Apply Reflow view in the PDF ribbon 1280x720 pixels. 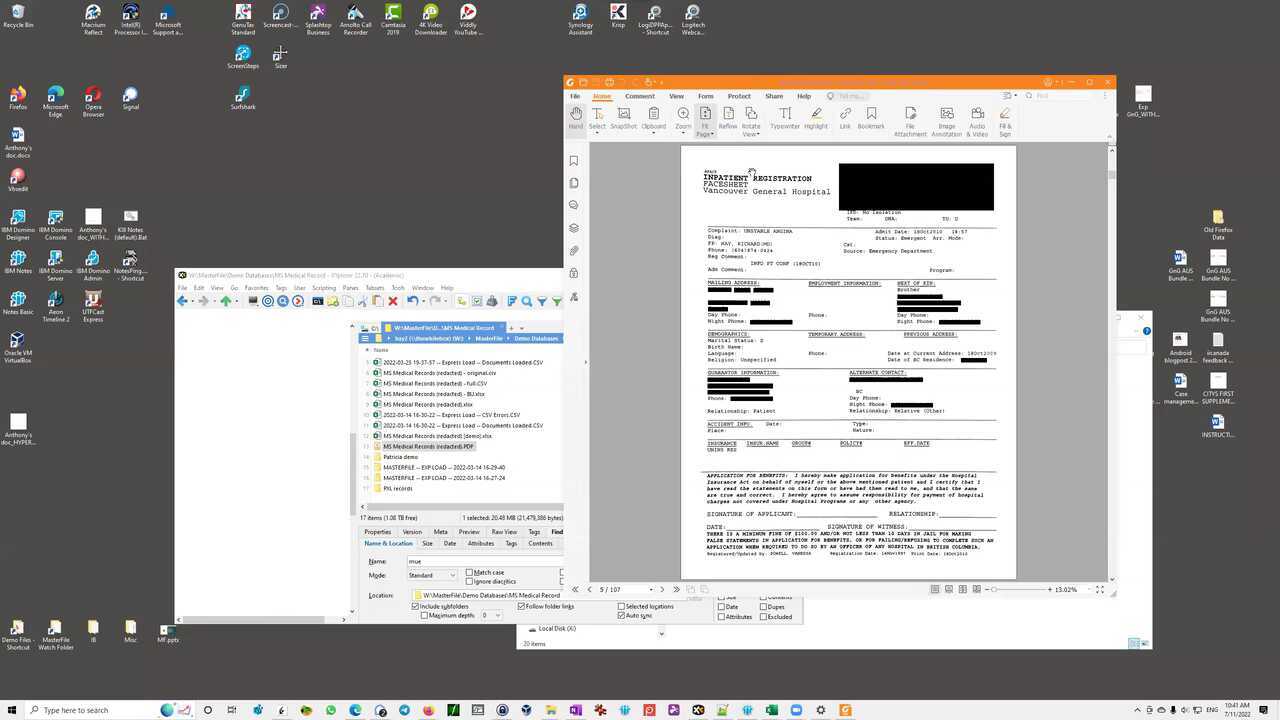click(x=728, y=118)
